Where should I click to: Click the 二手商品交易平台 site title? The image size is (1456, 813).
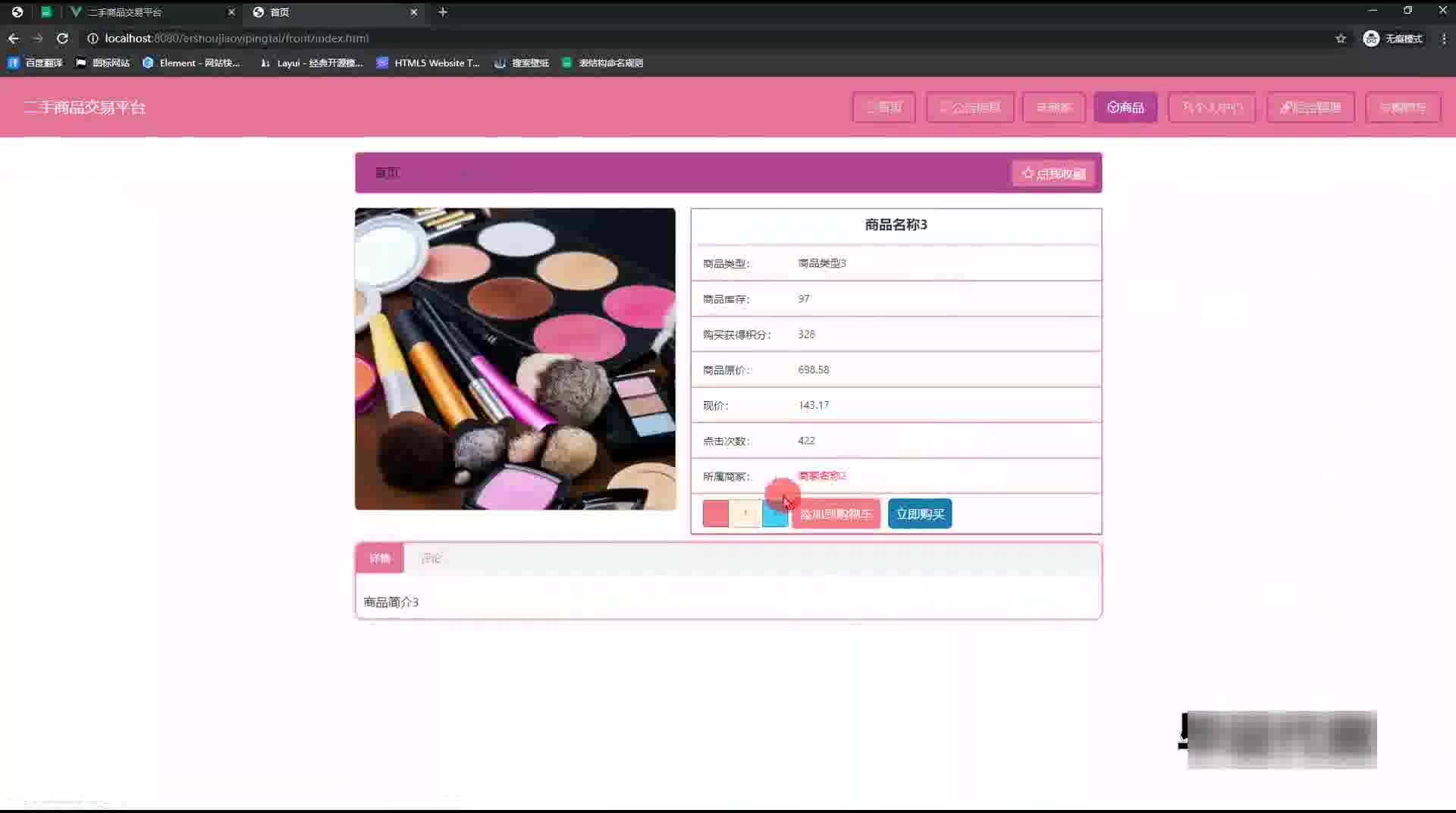84,108
